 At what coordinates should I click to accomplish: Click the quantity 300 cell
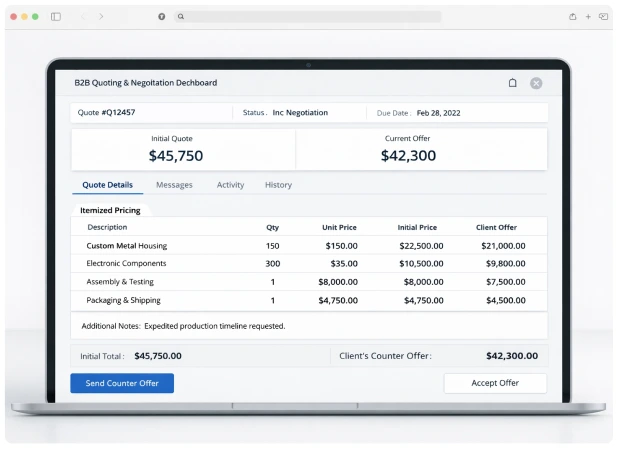(x=272, y=264)
